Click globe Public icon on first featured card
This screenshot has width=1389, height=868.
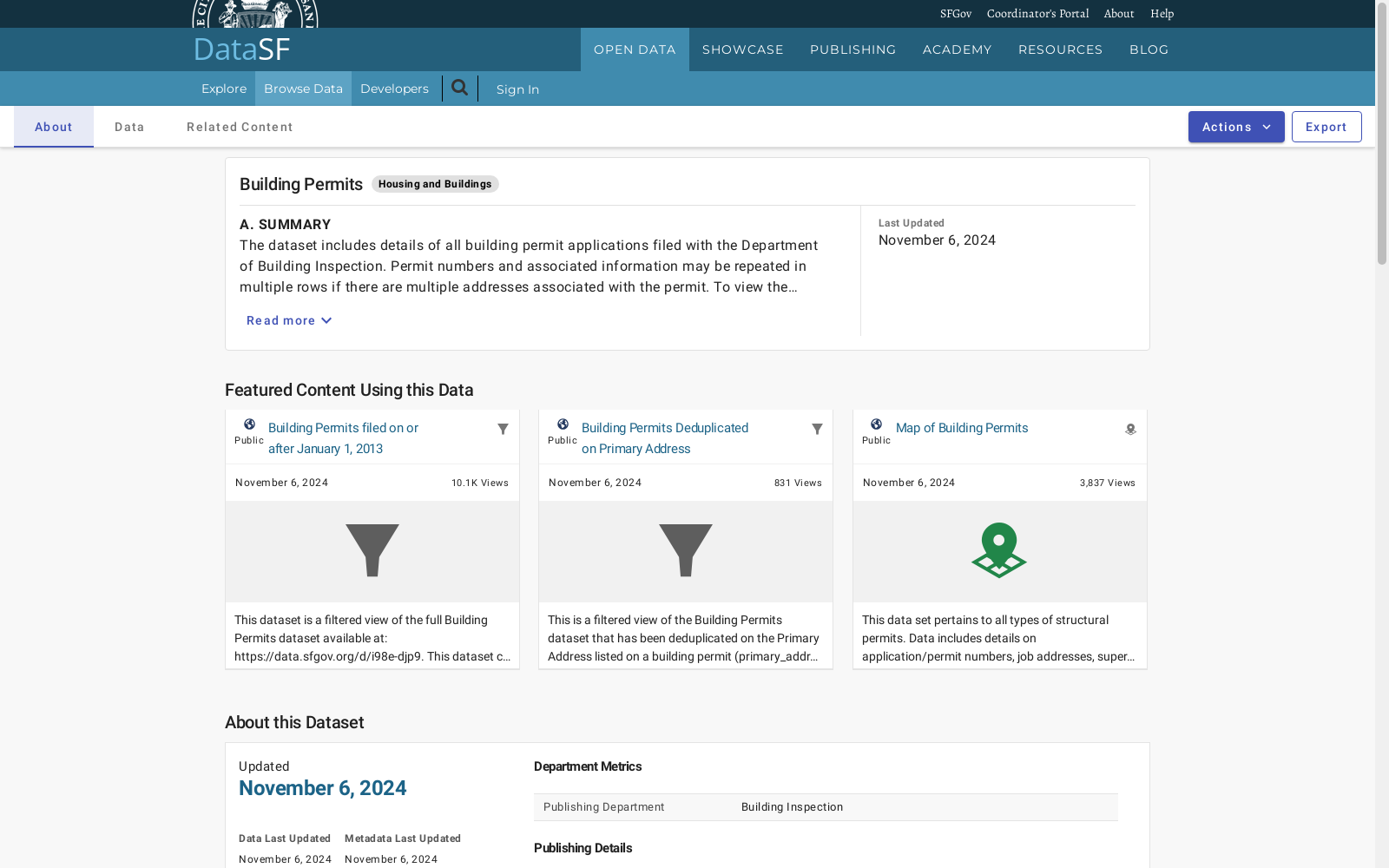249,424
